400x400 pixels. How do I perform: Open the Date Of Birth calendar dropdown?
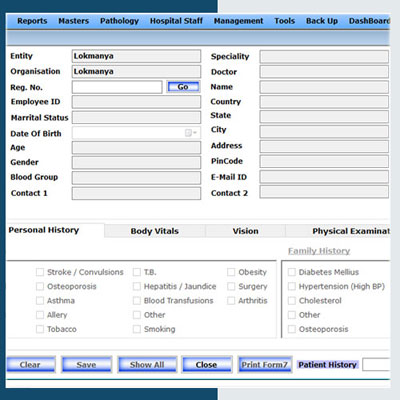191,133
